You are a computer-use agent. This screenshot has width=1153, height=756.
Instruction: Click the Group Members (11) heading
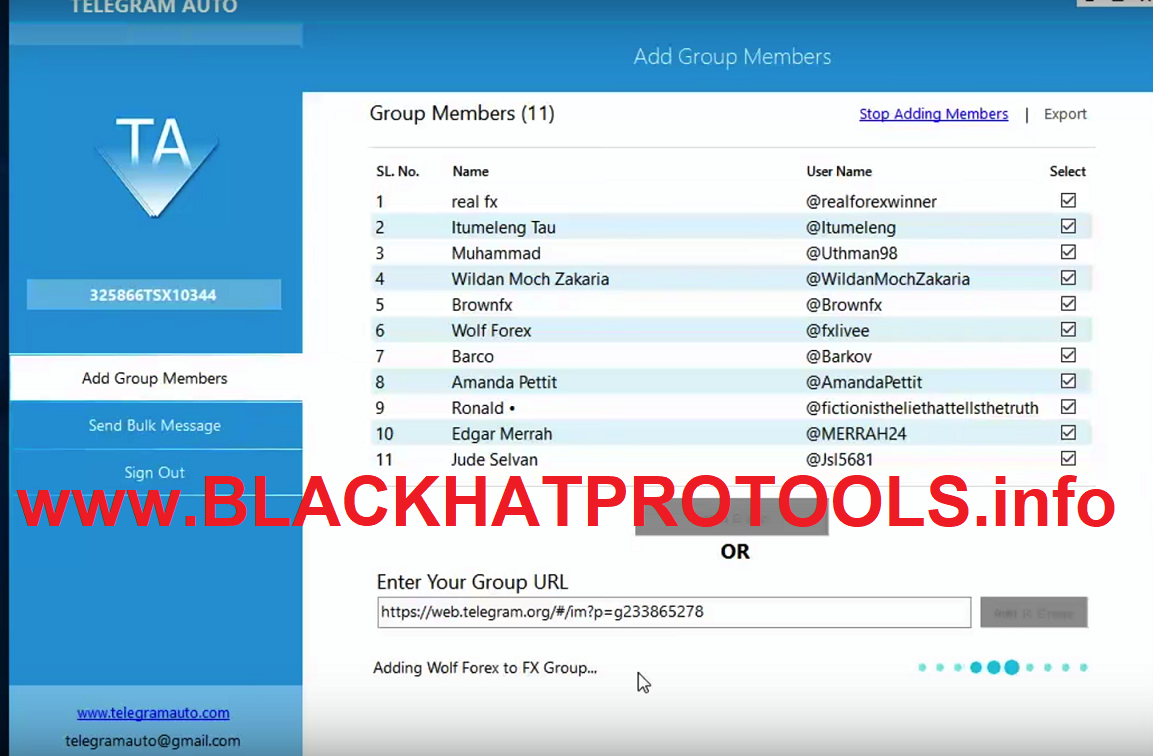coord(462,113)
